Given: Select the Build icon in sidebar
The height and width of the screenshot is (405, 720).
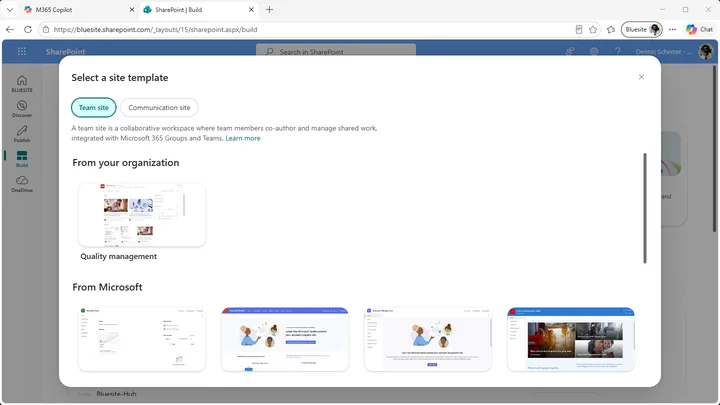Looking at the screenshot, I should point(22,158).
